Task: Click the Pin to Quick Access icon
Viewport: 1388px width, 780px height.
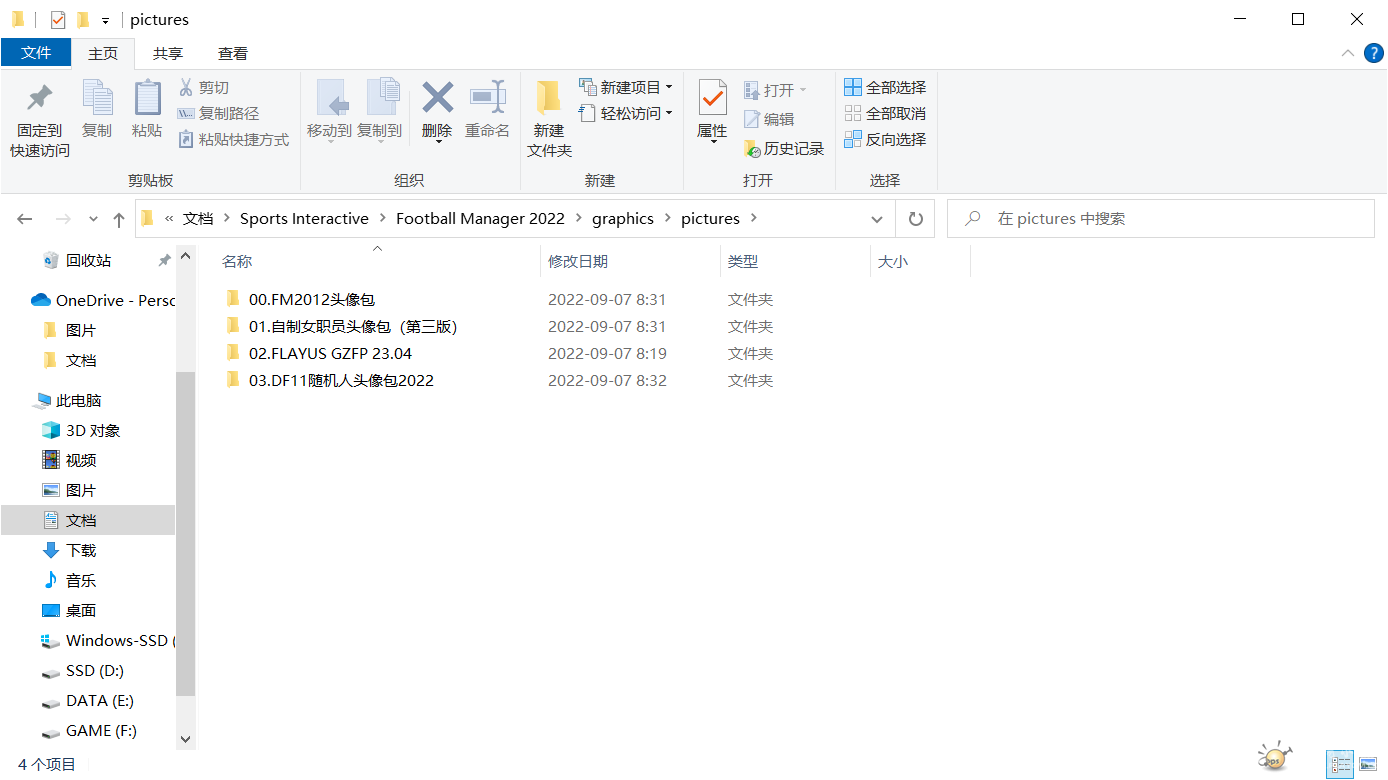Action: (x=40, y=99)
